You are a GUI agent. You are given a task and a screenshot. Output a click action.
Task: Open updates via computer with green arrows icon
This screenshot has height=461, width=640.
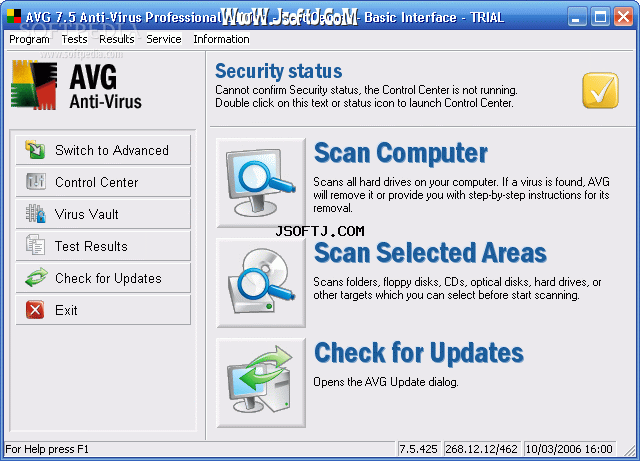pyautogui.click(x=261, y=383)
